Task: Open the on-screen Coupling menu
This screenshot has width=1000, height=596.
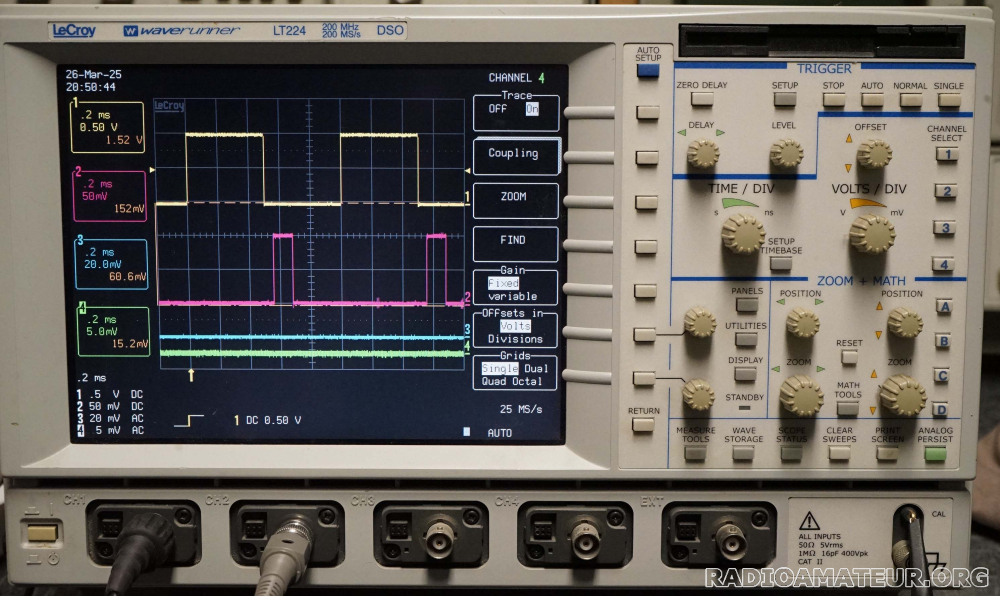Action: click(516, 156)
